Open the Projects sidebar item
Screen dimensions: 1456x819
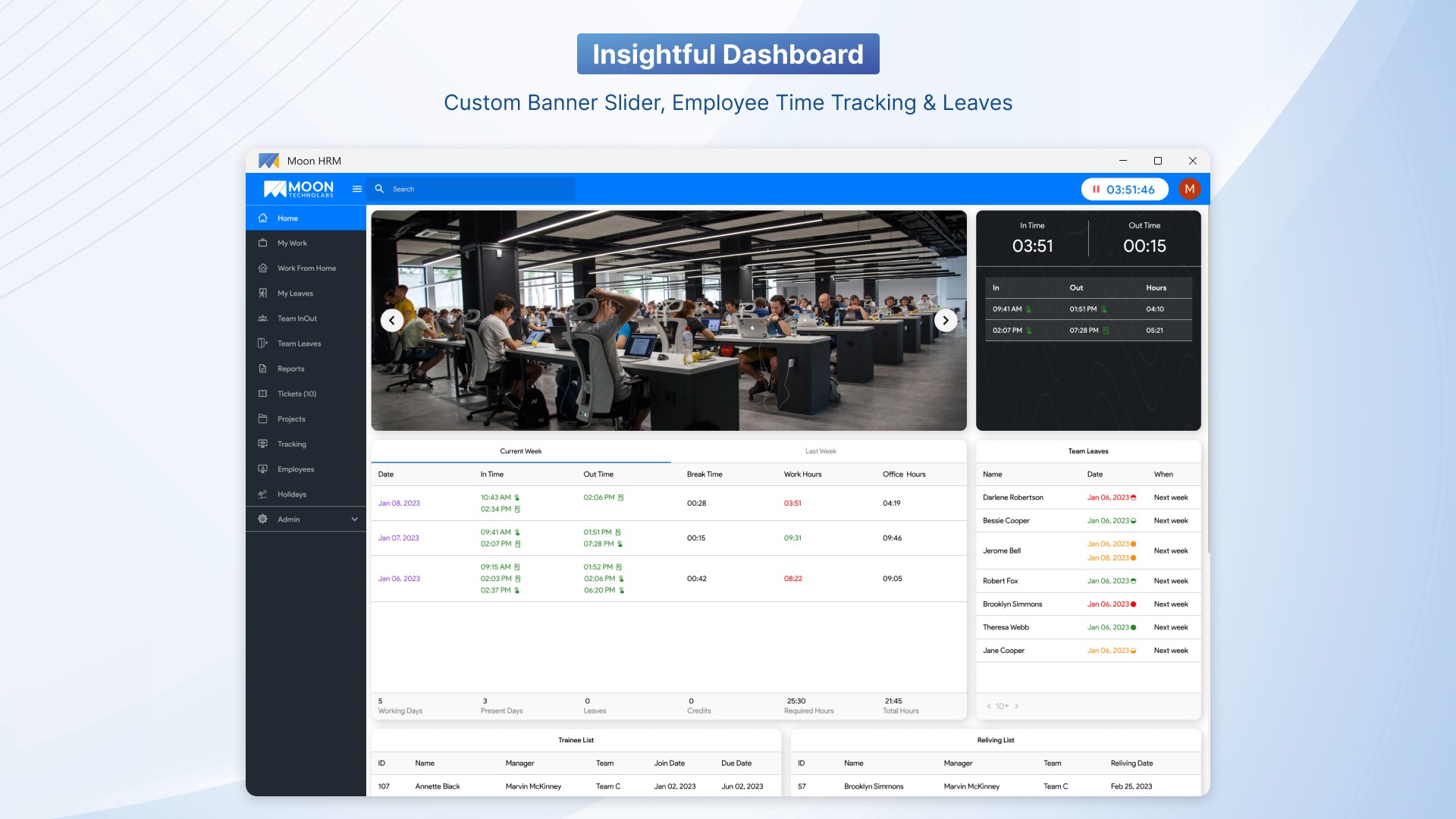pos(291,419)
